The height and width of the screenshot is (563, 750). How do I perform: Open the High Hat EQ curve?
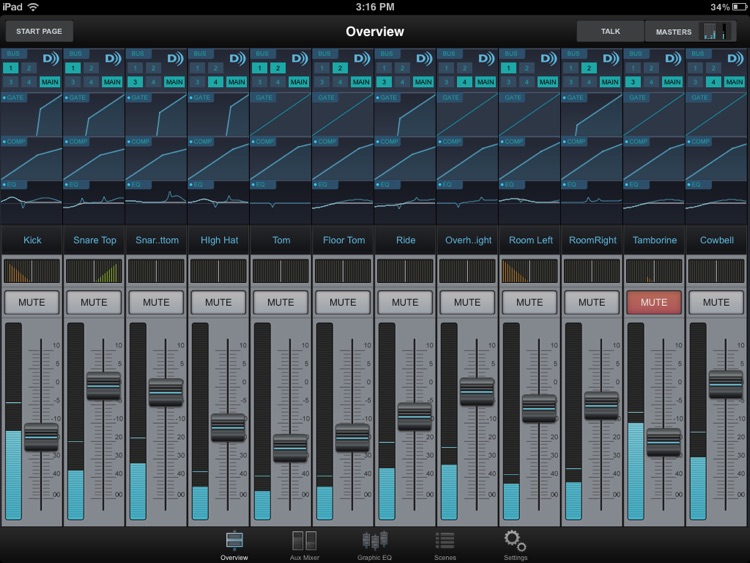218,202
